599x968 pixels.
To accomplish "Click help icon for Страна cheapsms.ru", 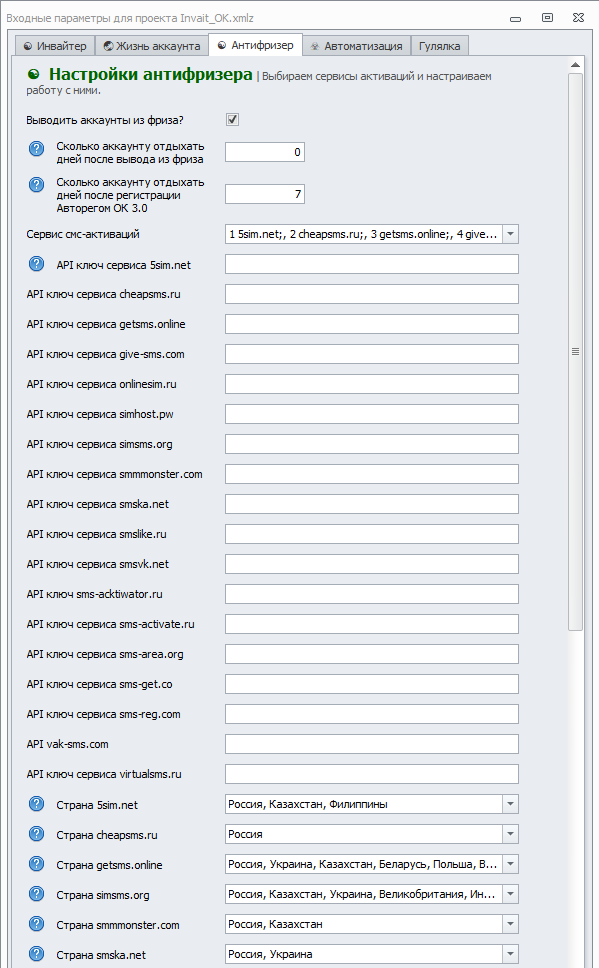I will click(x=36, y=834).
